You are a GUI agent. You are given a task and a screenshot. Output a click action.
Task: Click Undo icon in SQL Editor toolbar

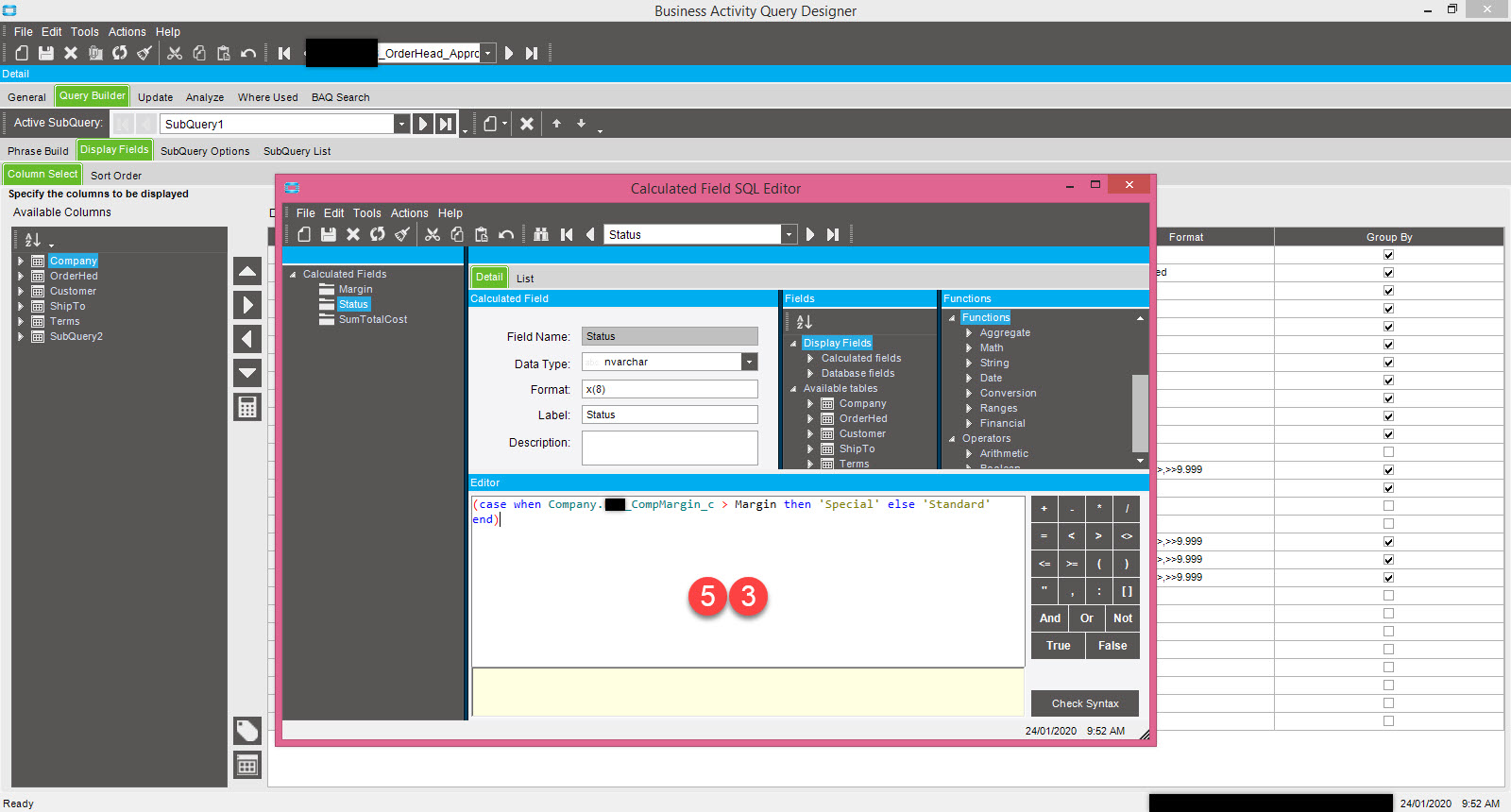click(506, 234)
